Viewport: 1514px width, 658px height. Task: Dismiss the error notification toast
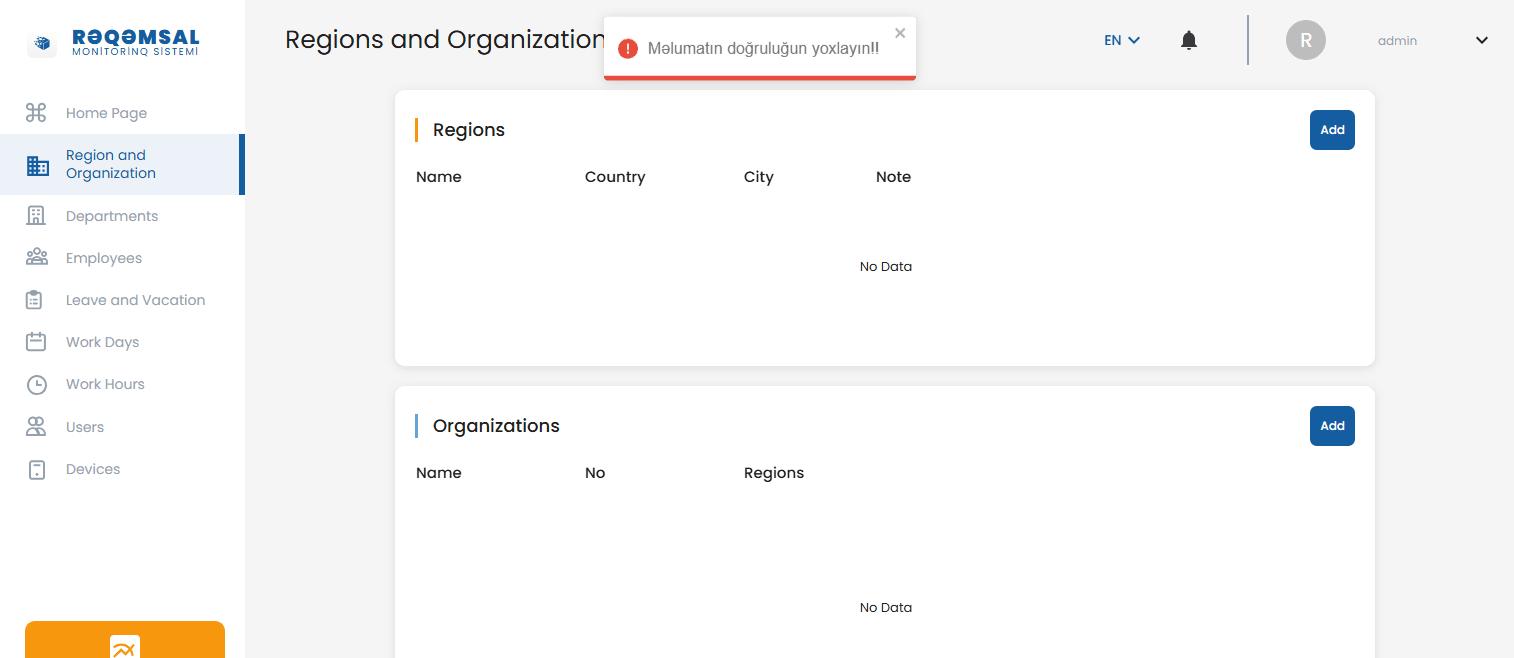pos(900,33)
